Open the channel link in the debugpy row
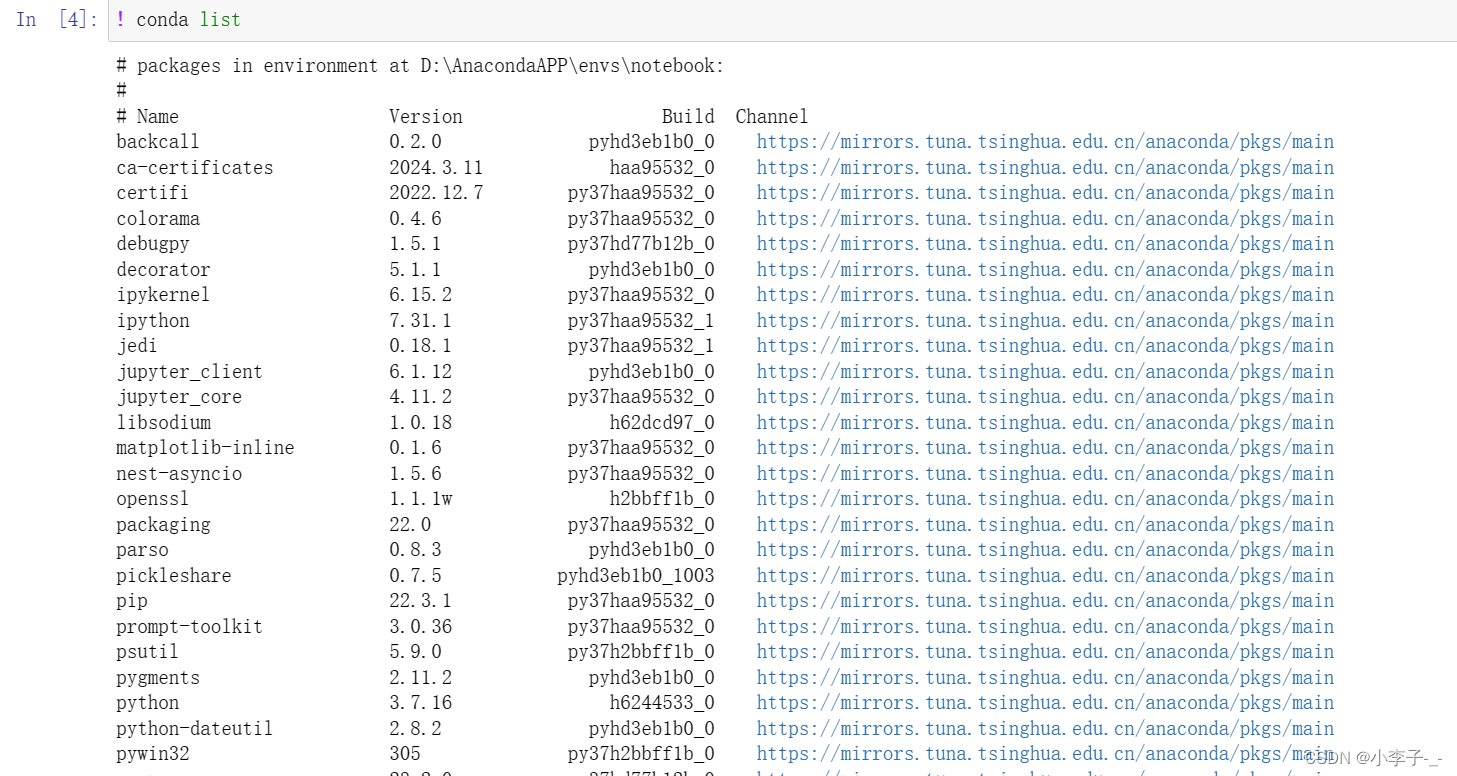This screenshot has height=776, width=1457. [1045, 244]
